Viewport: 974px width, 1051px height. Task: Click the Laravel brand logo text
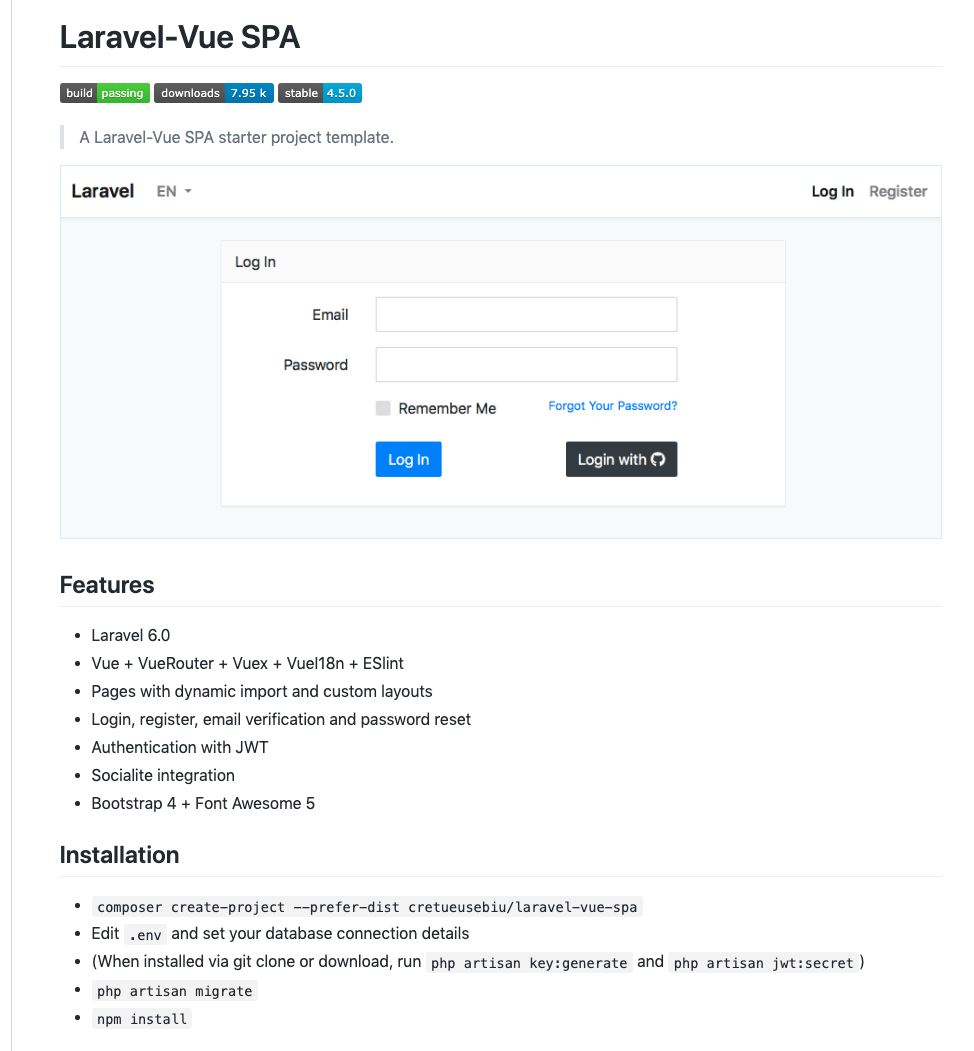point(103,191)
